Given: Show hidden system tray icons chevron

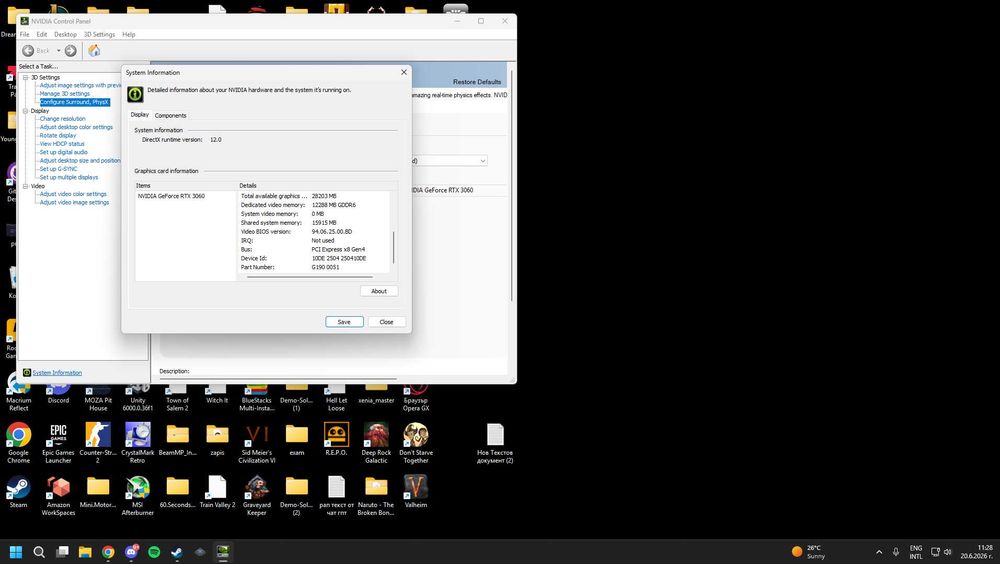Looking at the screenshot, I should [x=879, y=552].
